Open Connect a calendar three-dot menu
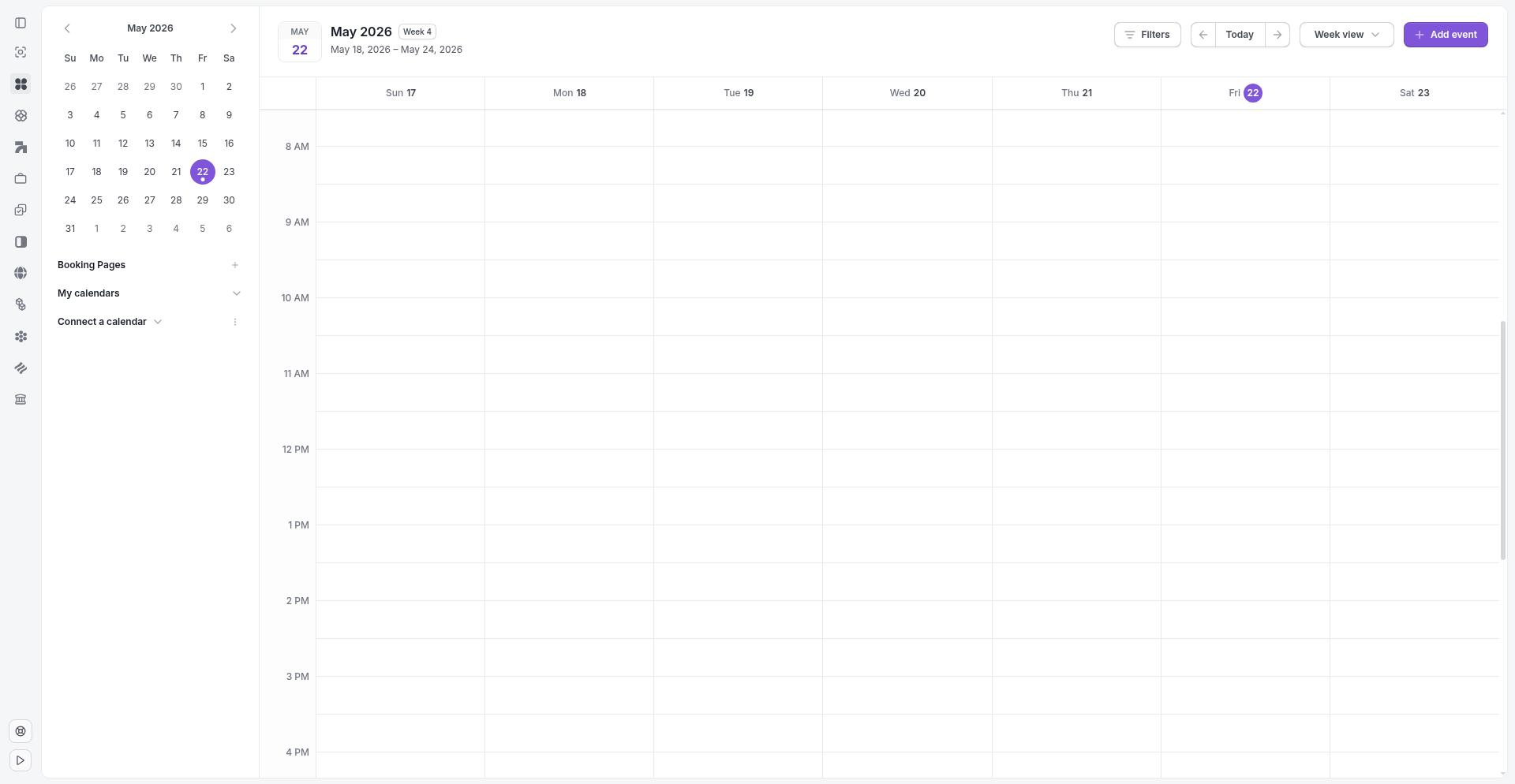The height and width of the screenshot is (784, 1515). 235,322
